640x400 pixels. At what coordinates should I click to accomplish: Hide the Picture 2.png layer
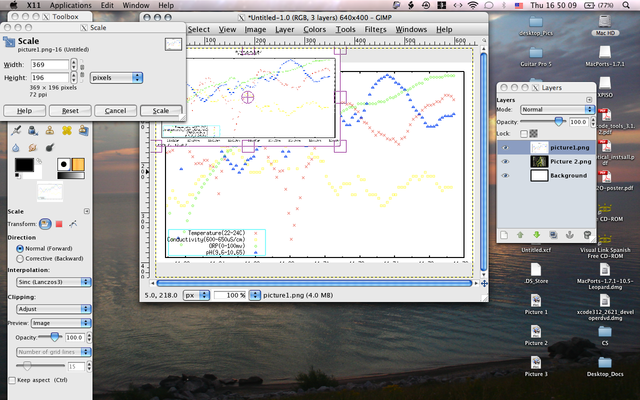point(505,162)
